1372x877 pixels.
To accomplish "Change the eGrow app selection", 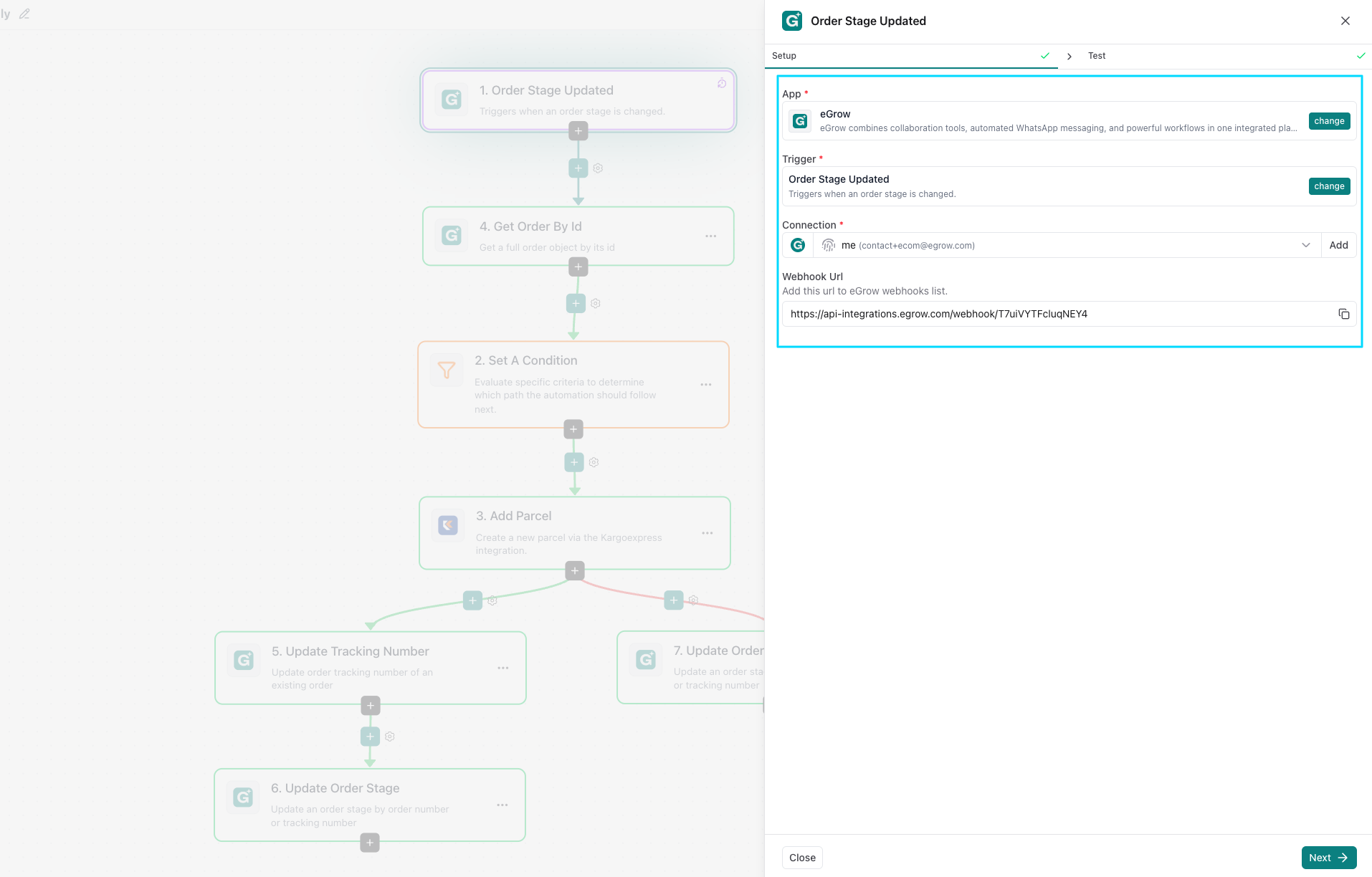I will click(x=1329, y=121).
